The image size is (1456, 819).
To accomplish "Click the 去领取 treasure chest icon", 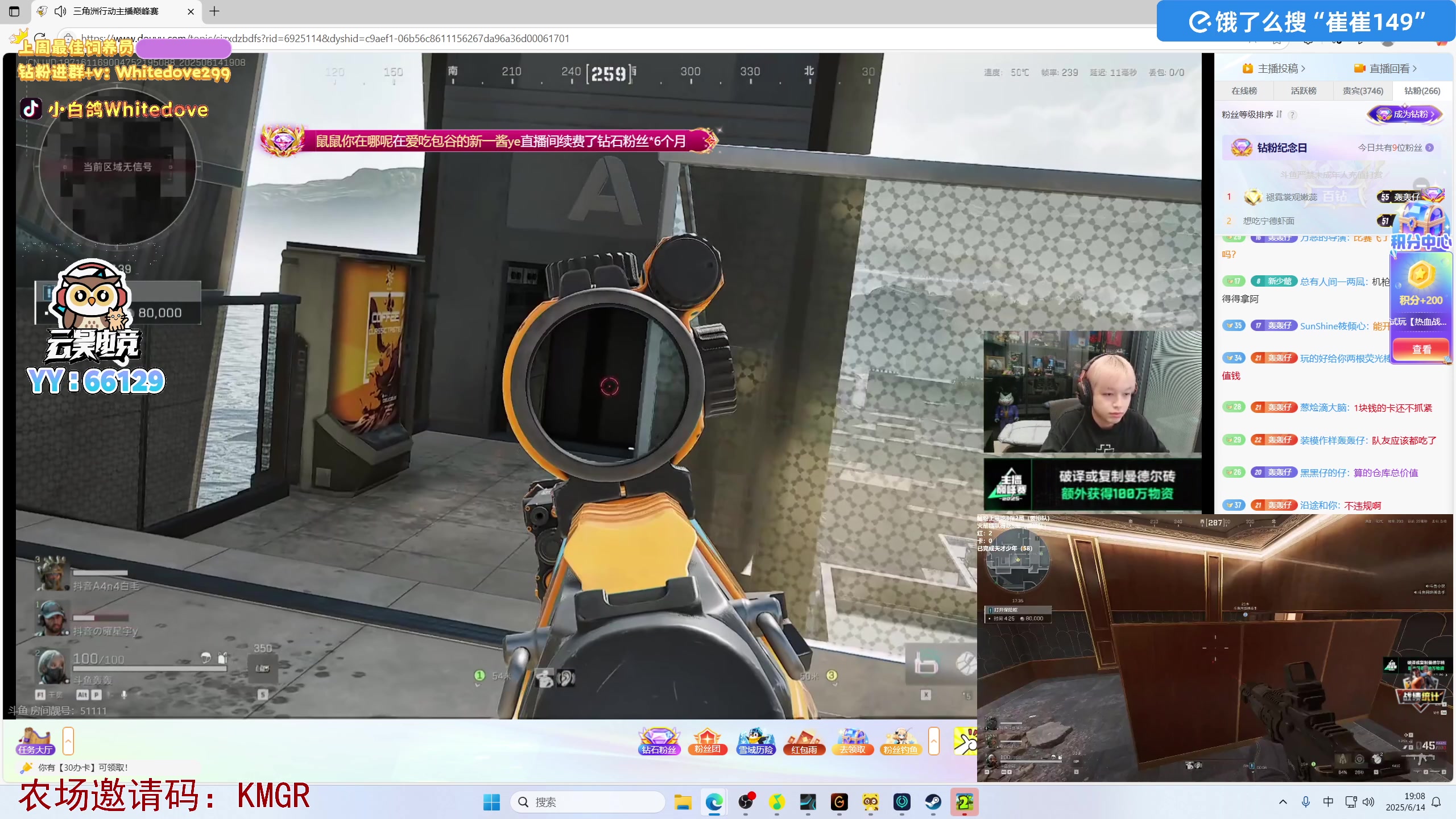I will point(852,741).
